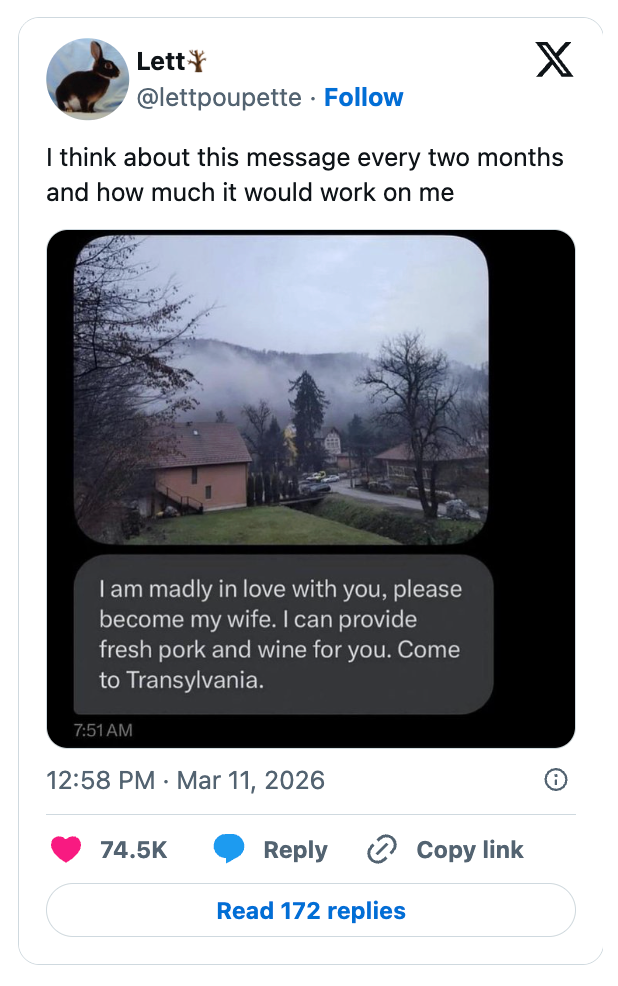Viewport: 618px width, 986px height.
Task: Follow the @lettpoupette account
Action: point(364,97)
